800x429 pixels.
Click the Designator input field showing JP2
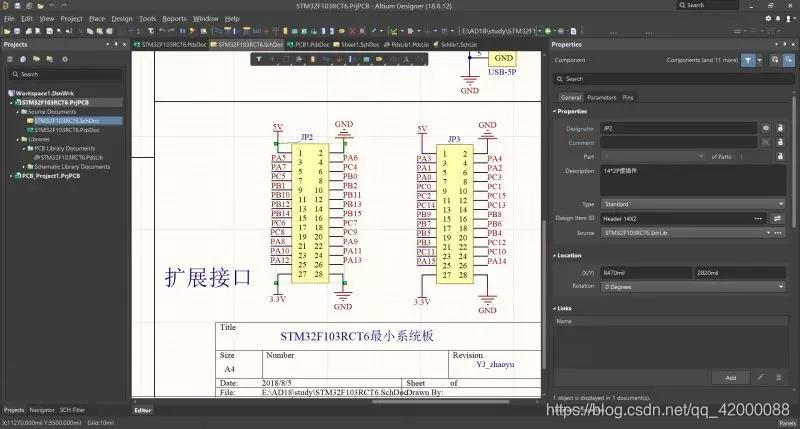point(679,128)
